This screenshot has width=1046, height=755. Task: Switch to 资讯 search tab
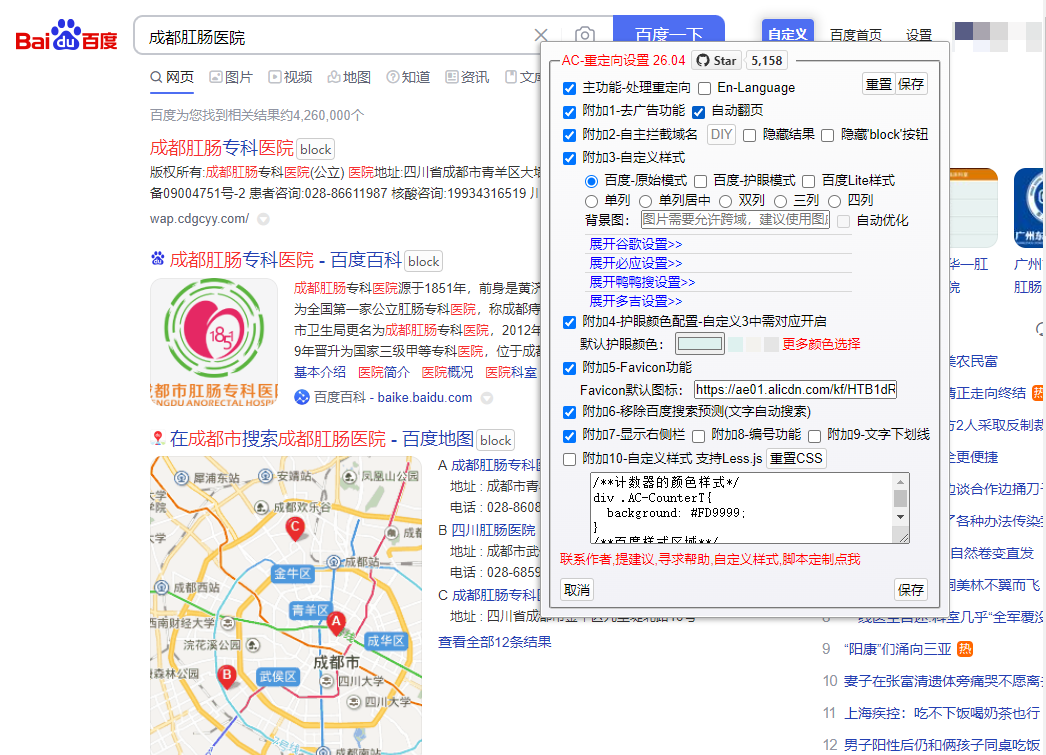pyautogui.click(x=467, y=77)
